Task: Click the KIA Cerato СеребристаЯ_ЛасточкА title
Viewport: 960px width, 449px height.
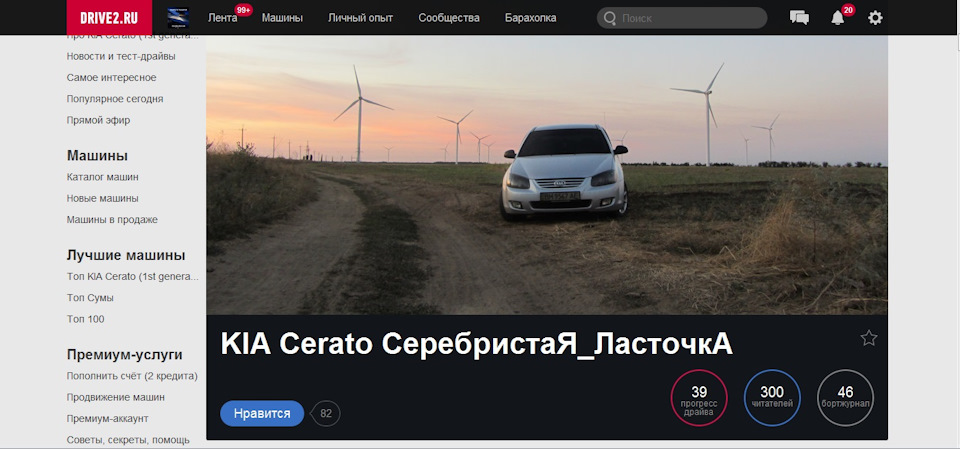Action: click(x=476, y=345)
